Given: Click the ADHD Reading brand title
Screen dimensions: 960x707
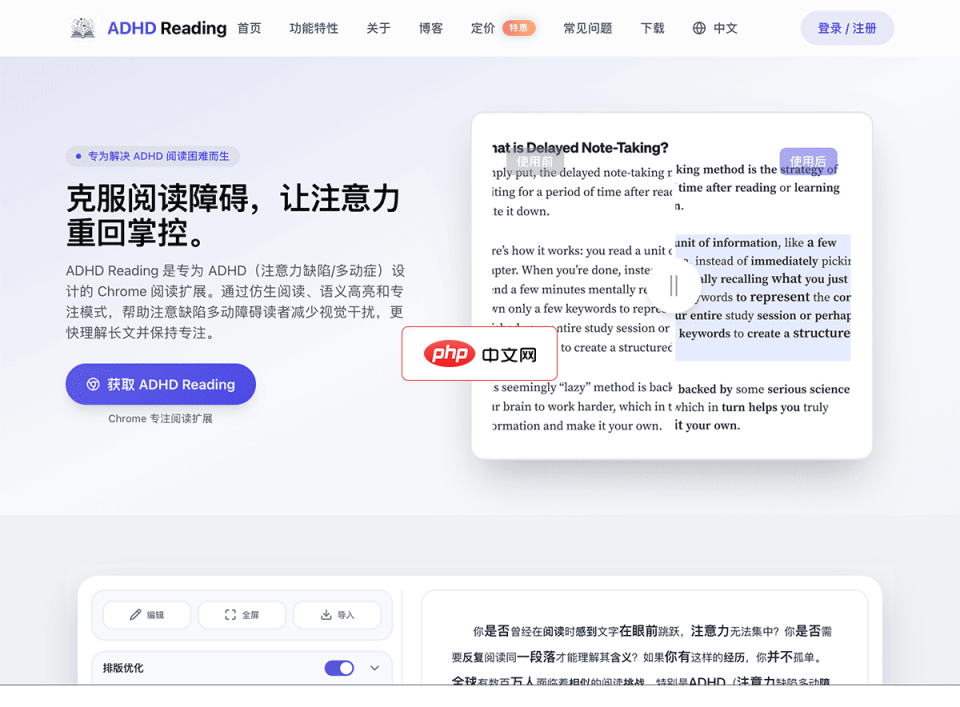Looking at the screenshot, I should tap(167, 28).
